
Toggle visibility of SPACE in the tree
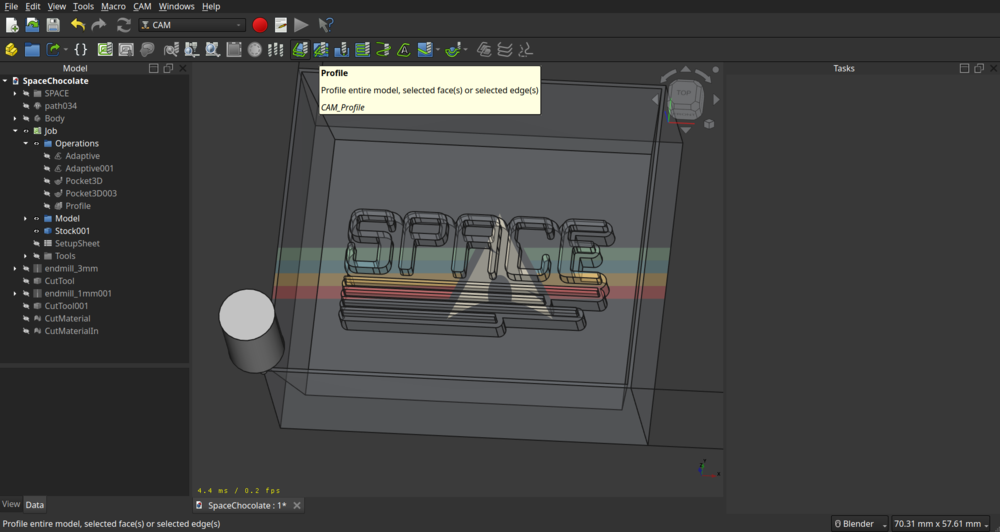26,93
